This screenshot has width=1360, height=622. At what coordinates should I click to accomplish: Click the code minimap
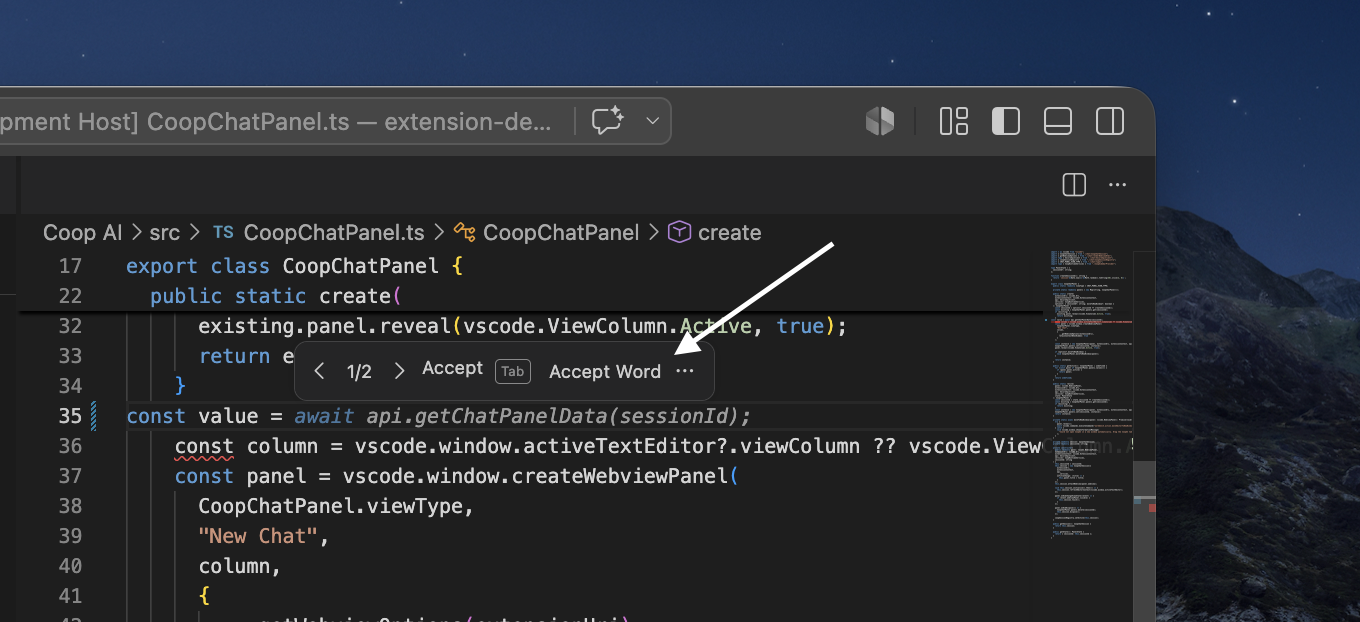point(1091,395)
